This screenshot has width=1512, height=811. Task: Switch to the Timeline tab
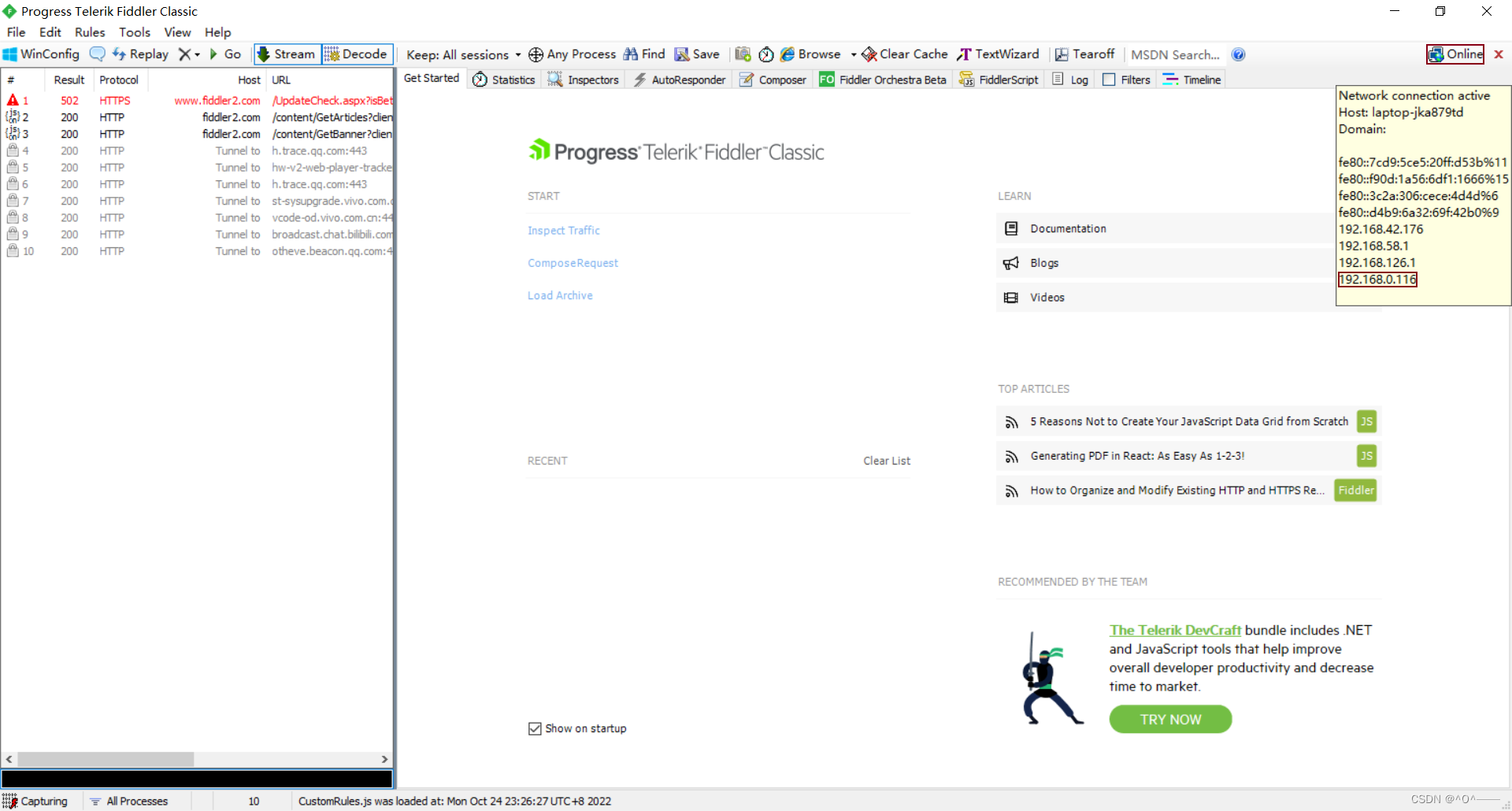[1192, 80]
